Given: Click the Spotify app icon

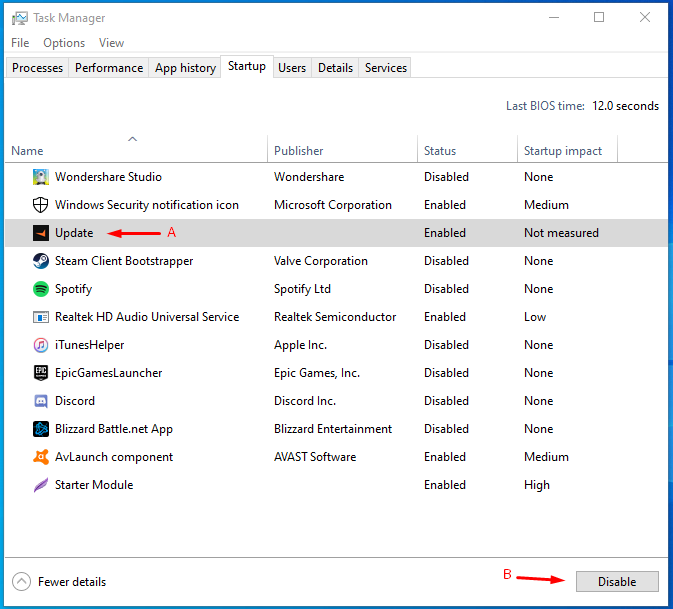Looking at the screenshot, I should click(40, 289).
